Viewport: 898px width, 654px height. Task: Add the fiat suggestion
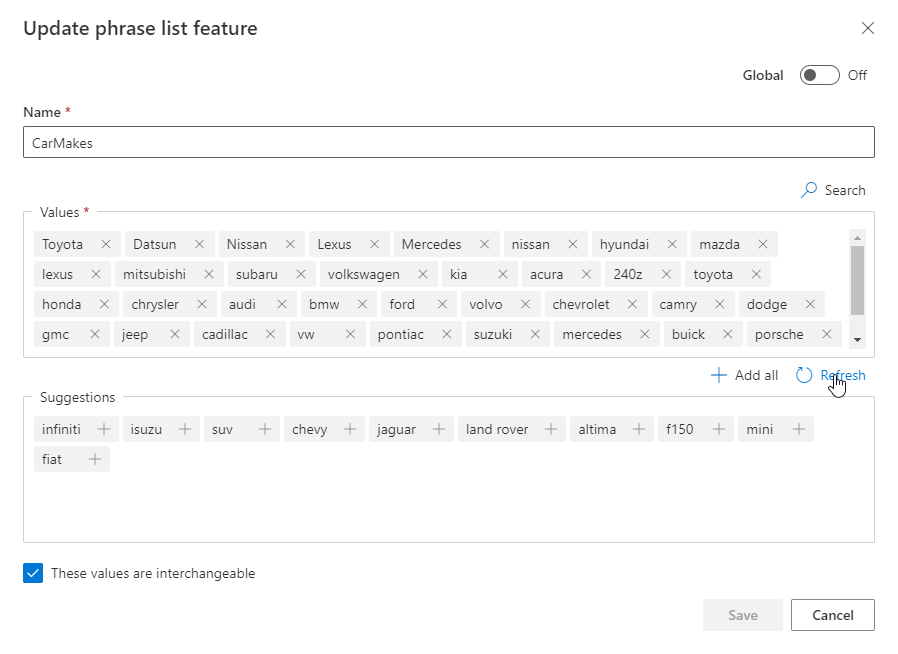(95, 459)
